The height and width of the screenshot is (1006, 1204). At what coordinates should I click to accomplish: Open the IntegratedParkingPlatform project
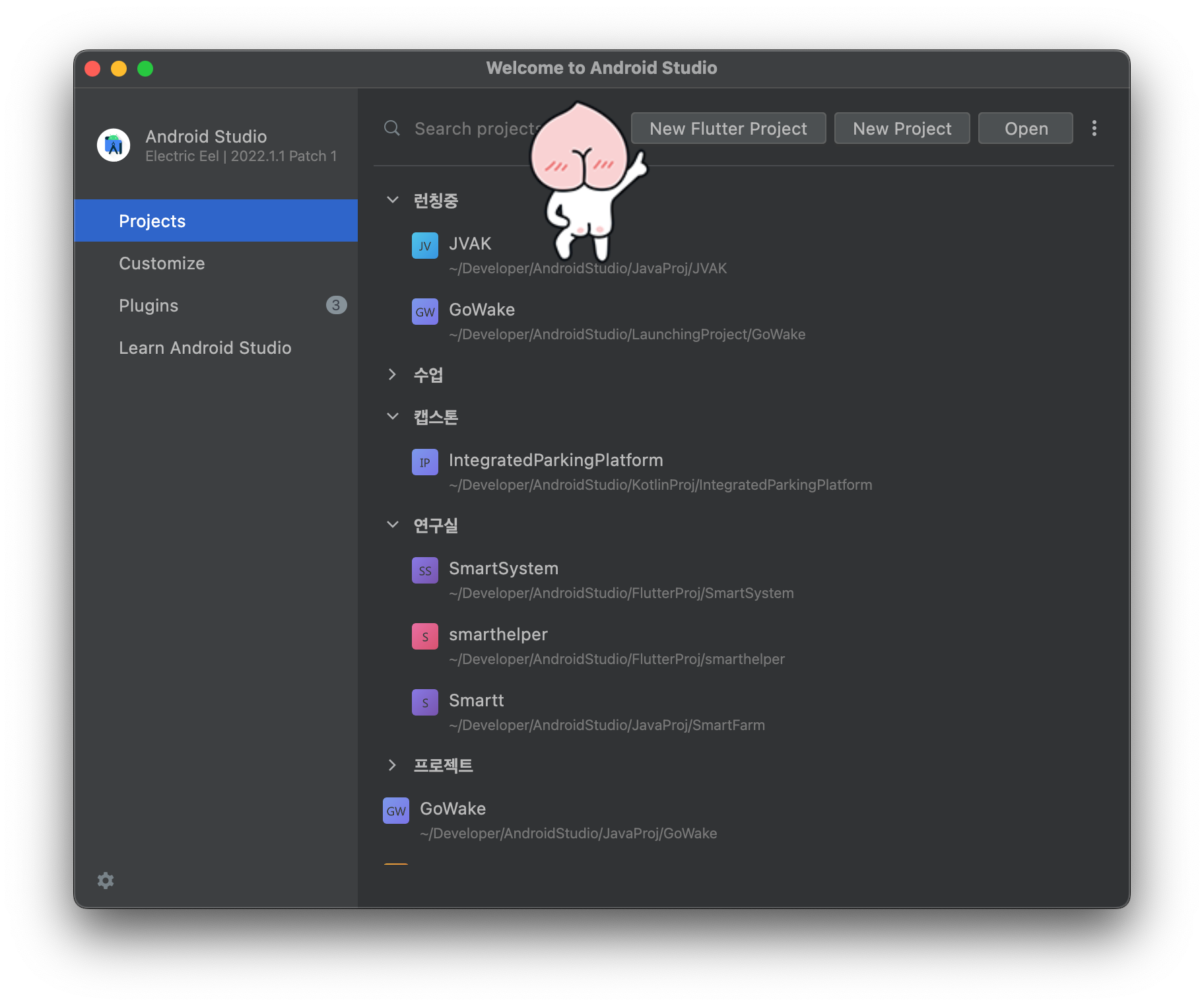click(556, 460)
